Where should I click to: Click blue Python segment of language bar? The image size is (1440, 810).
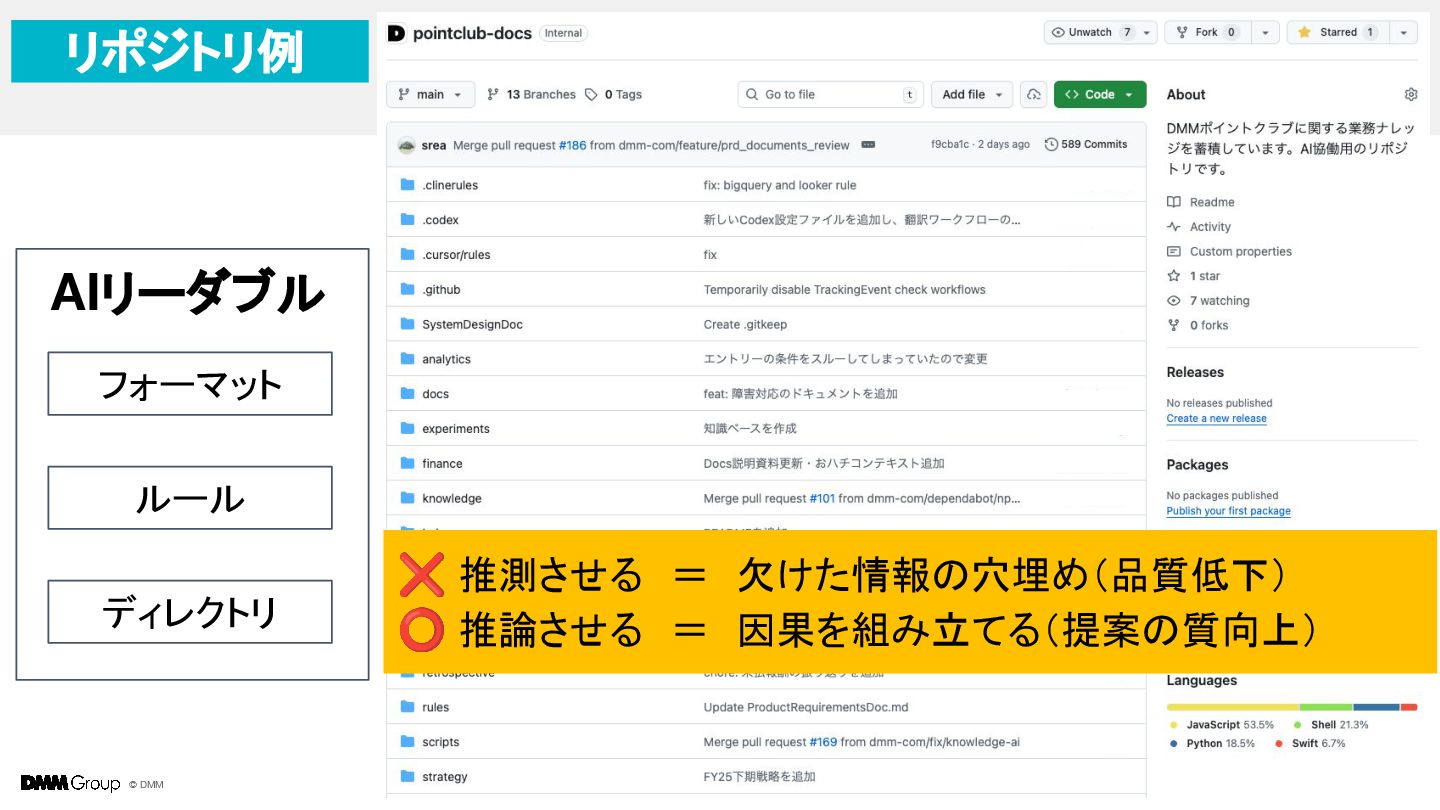[1376, 707]
